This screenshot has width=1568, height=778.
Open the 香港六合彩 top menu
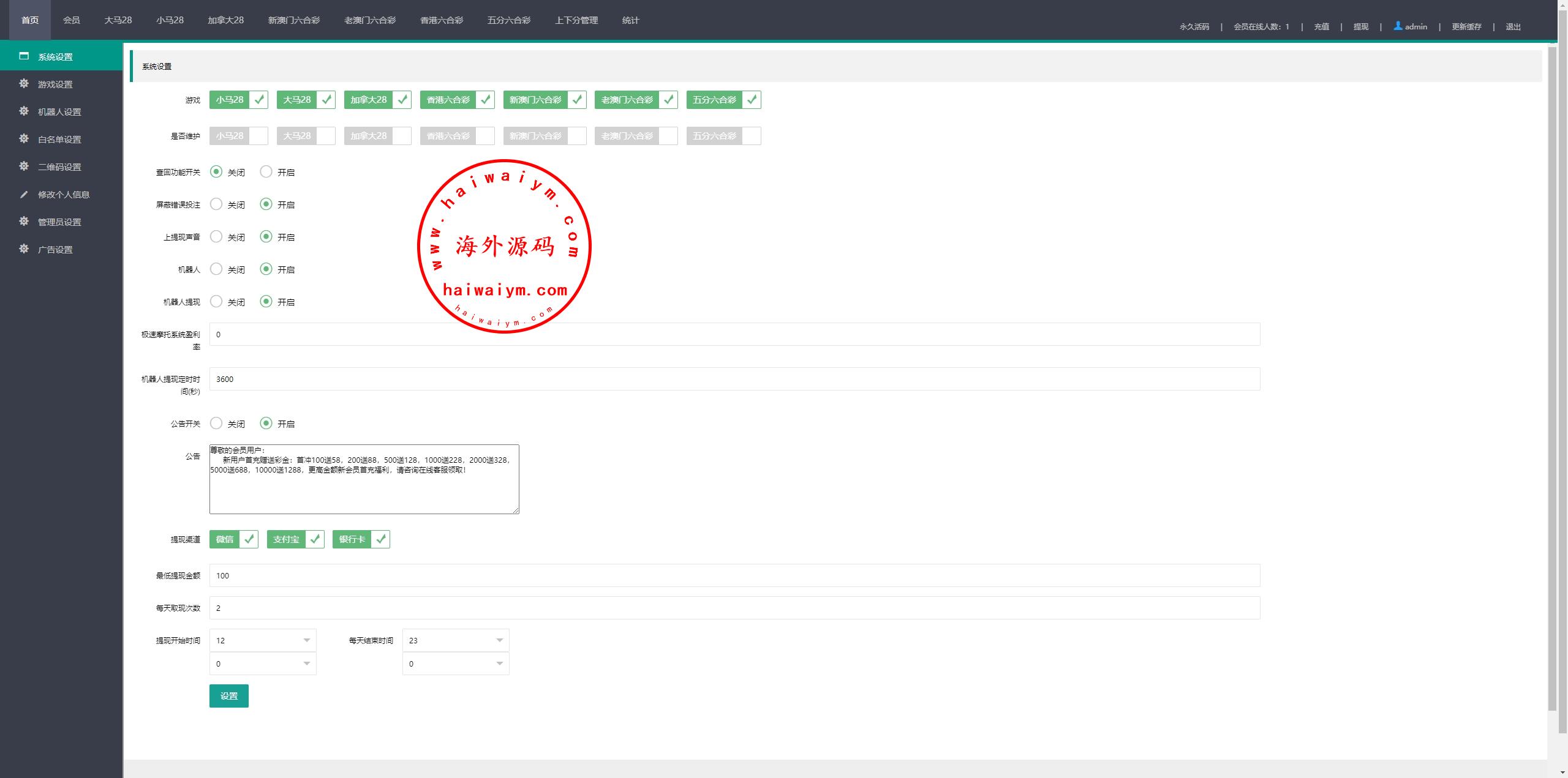[441, 20]
